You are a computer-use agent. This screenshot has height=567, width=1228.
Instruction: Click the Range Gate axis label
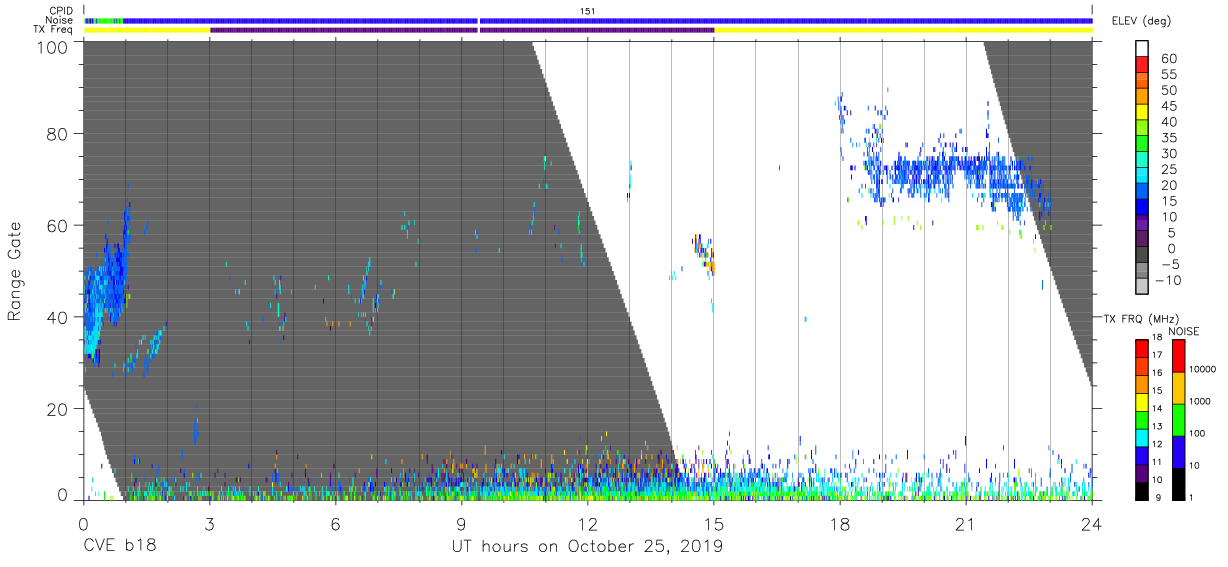point(15,272)
